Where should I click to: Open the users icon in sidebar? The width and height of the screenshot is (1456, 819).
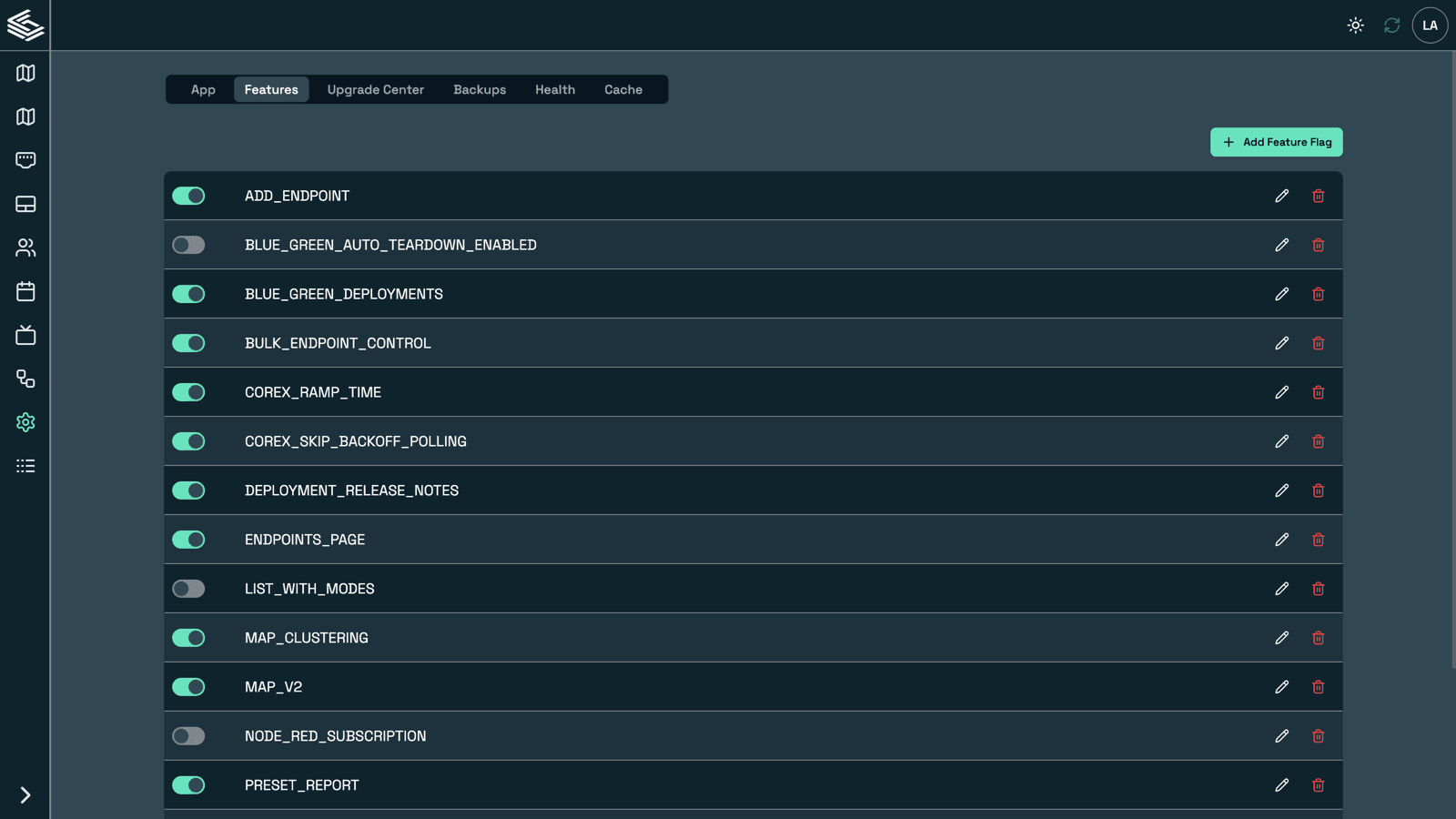[25, 248]
